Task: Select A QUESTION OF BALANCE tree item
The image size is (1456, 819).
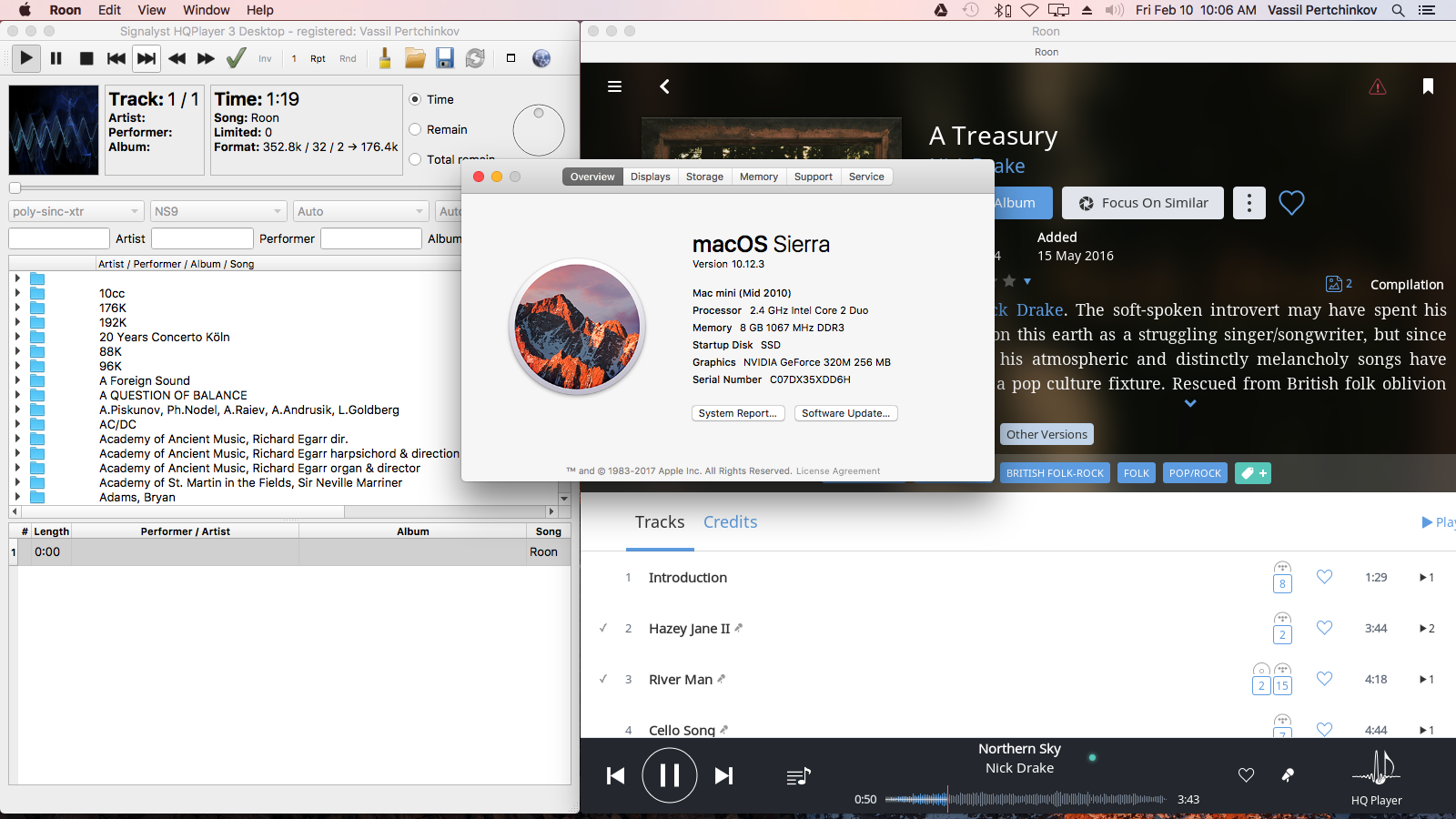Action: click(173, 395)
